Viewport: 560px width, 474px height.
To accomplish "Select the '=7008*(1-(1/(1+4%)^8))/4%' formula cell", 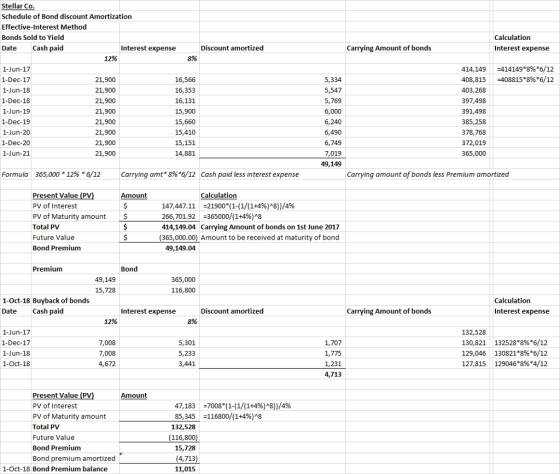I will pos(247,406).
